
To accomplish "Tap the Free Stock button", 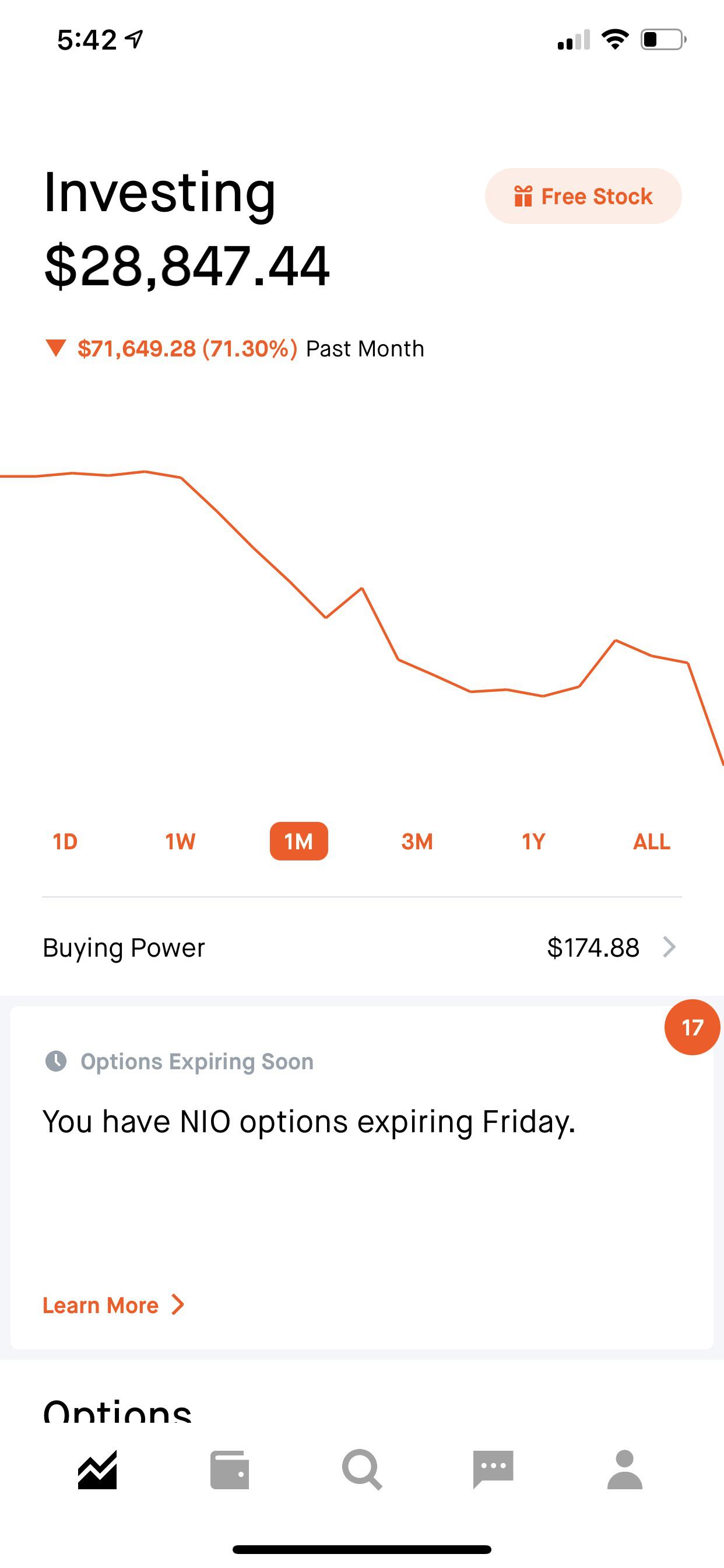I will pos(583,196).
